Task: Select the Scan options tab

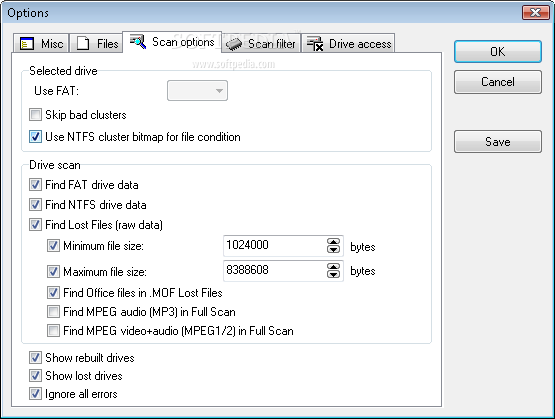Action: click(172, 42)
